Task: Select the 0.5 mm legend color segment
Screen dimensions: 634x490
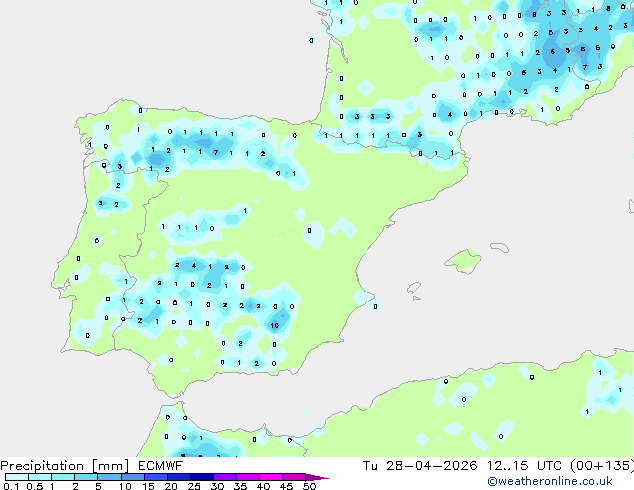Action: pyautogui.click(x=40, y=477)
